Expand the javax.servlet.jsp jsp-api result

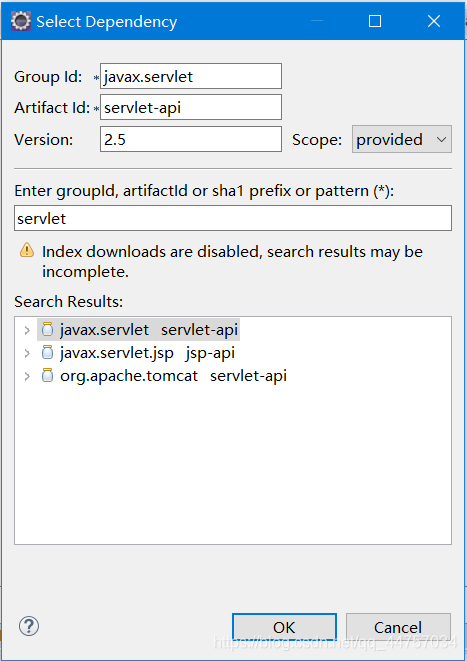(x=27, y=353)
